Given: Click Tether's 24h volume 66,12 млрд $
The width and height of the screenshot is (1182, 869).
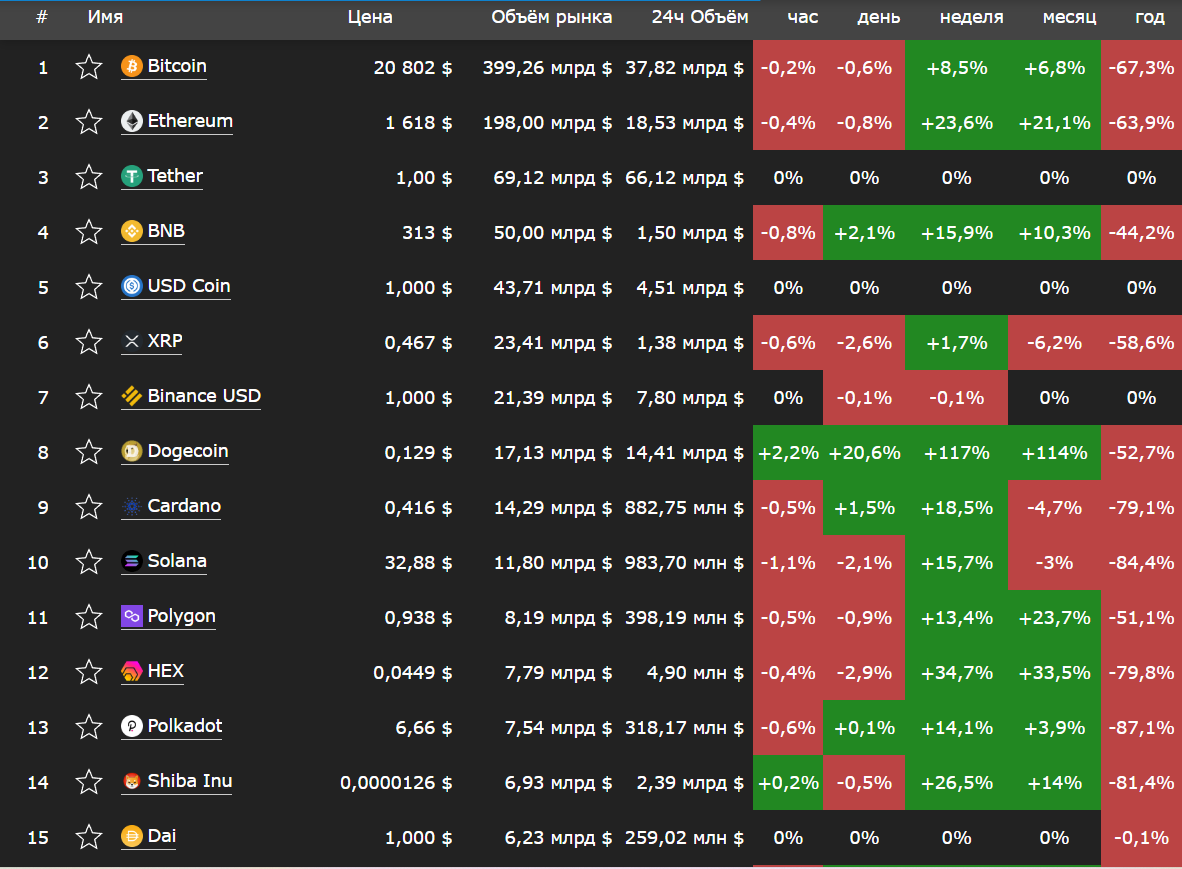Looking at the screenshot, I should point(684,178).
